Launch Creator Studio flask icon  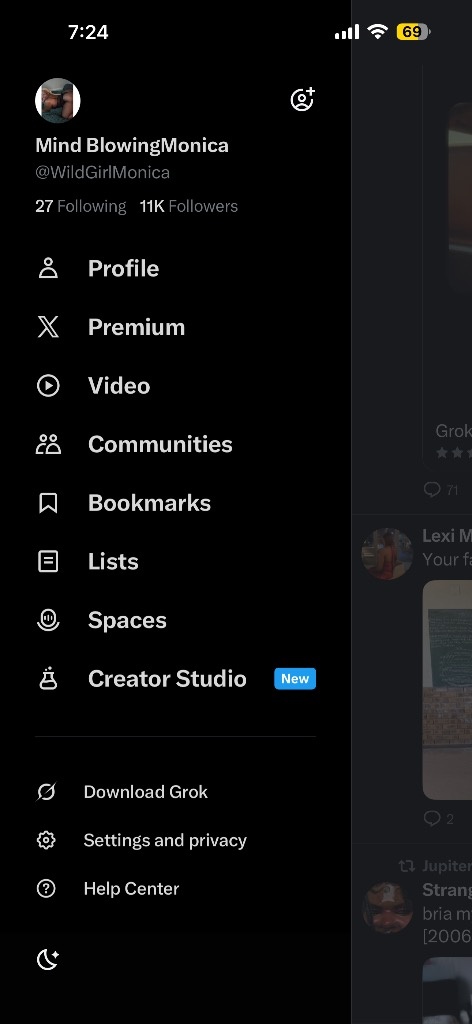pyautogui.click(x=48, y=679)
